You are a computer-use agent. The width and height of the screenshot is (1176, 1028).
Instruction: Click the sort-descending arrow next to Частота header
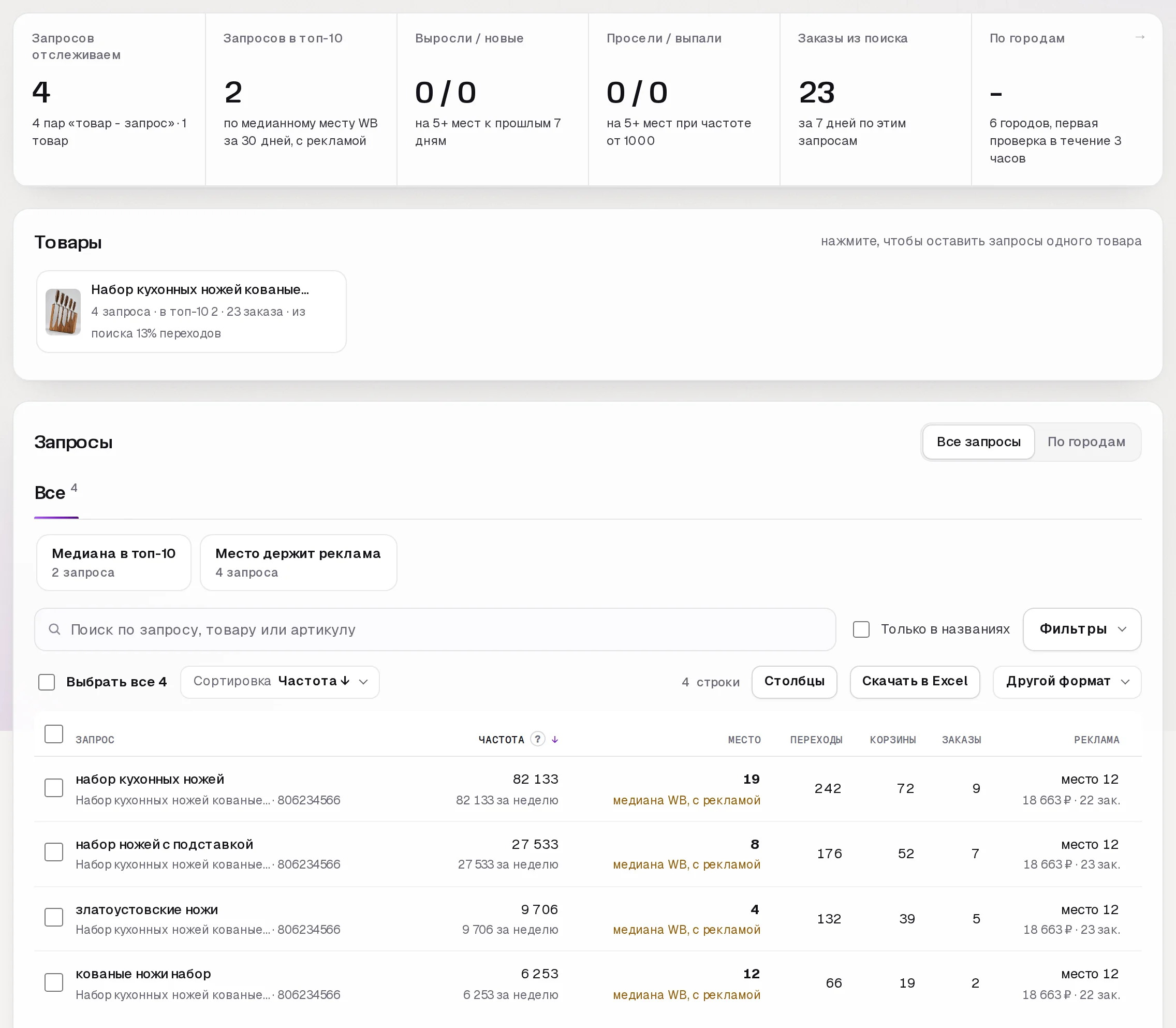coord(555,740)
